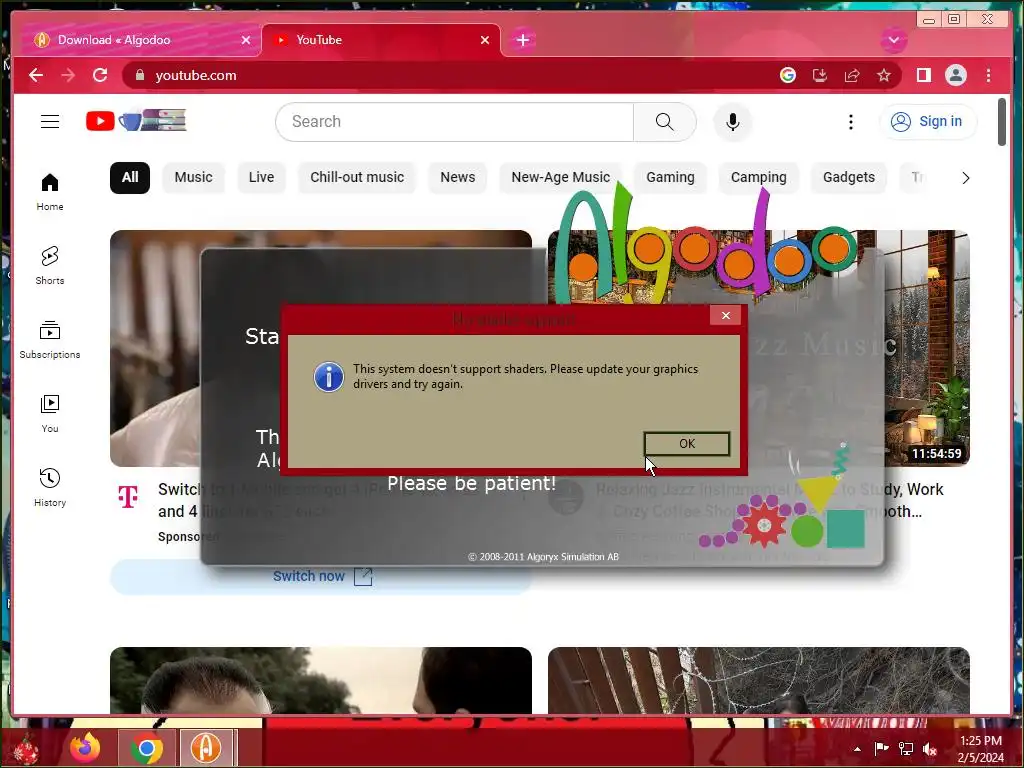Show more filter chips with right arrow

point(965,178)
